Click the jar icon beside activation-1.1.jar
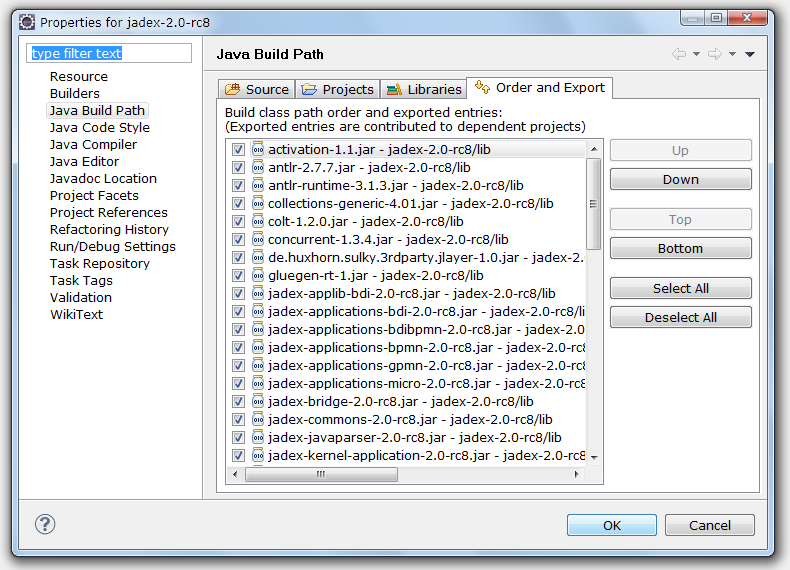790x570 pixels. click(x=257, y=150)
